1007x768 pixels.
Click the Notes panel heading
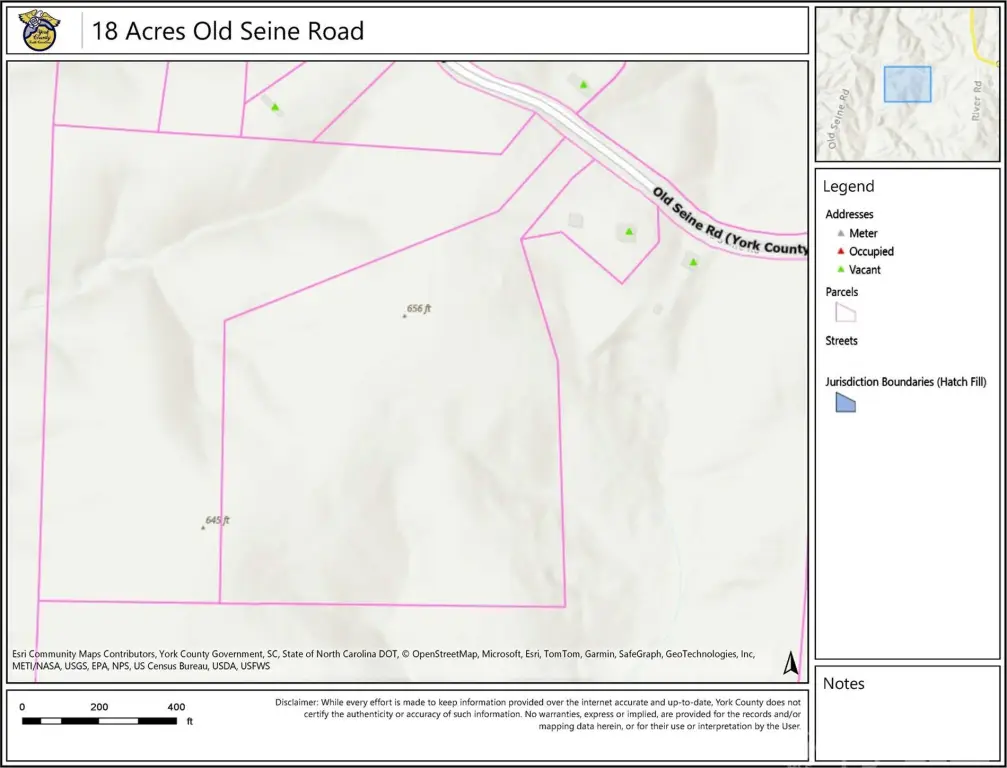pos(843,684)
